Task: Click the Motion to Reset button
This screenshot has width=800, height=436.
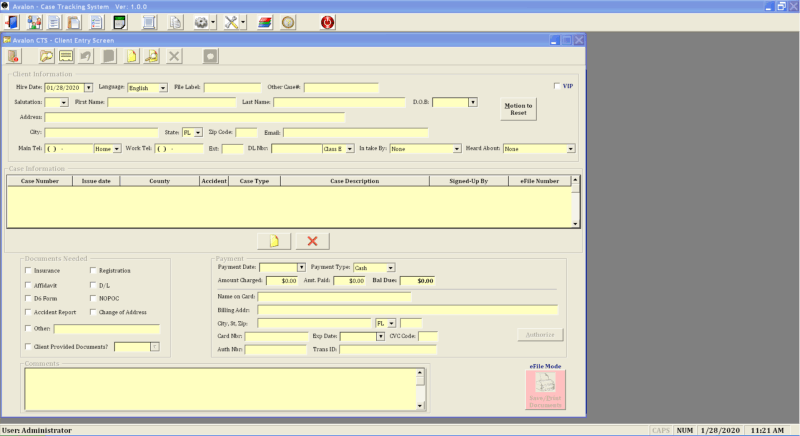Action: (518, 109)
